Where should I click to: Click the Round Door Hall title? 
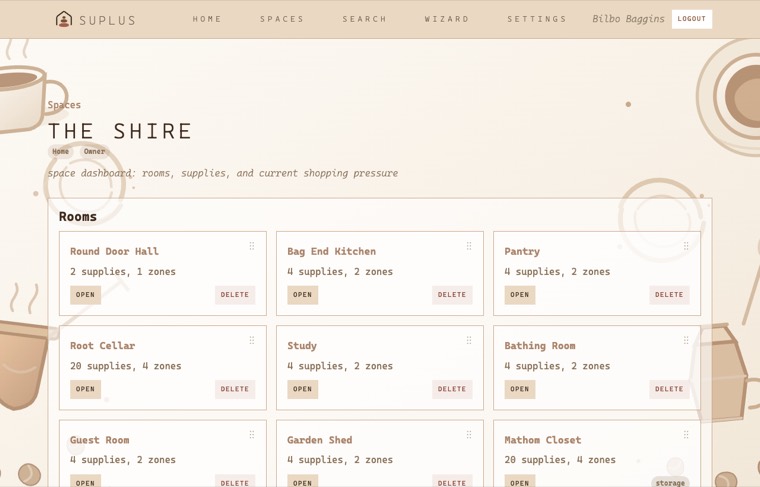coord(114,251)
